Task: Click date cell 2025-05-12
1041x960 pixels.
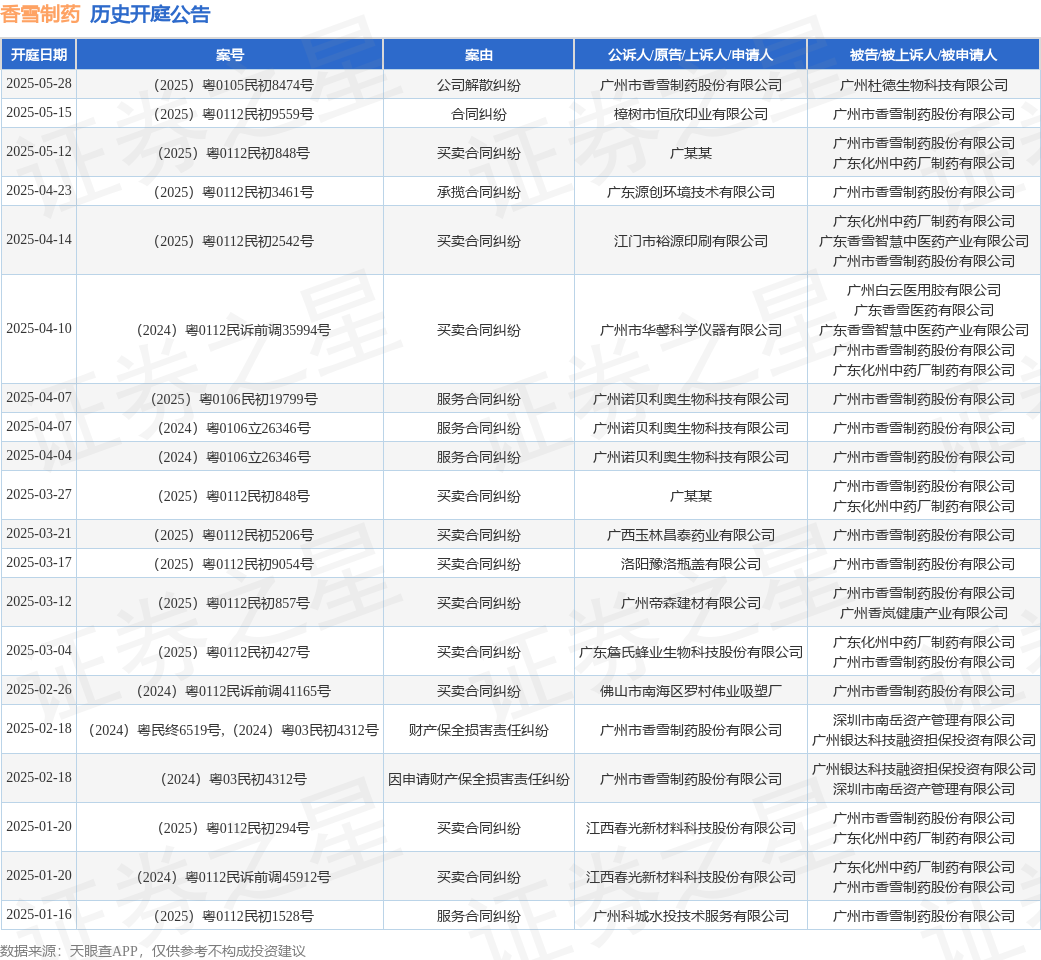Action: pyautogui.click(x=39, y=152)
